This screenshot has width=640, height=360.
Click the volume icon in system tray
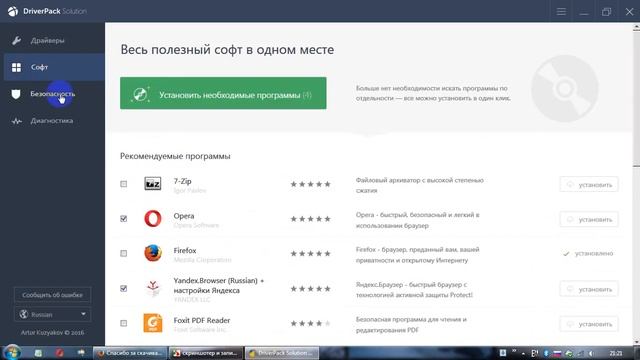click(591, 353)
